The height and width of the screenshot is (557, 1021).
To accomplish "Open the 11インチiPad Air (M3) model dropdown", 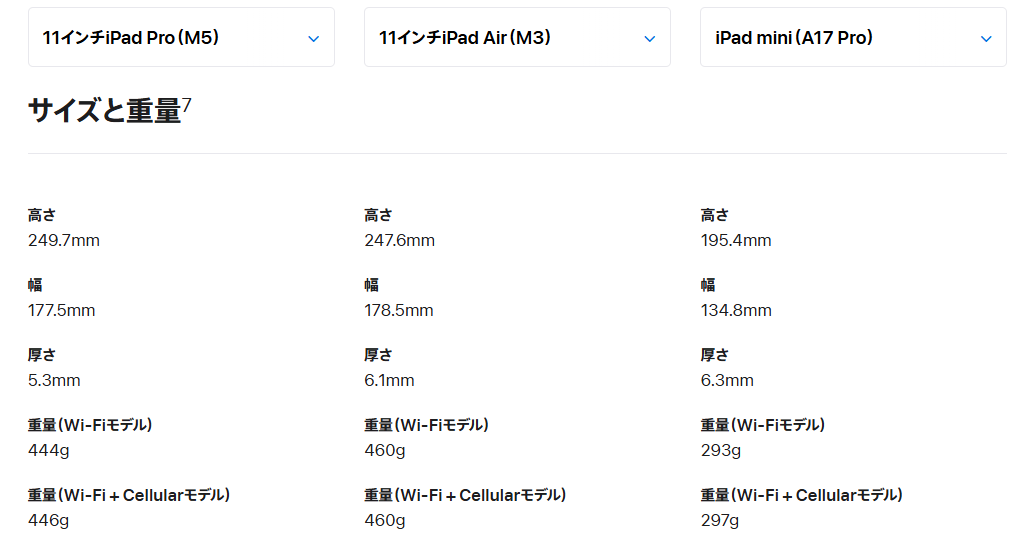I will pyautogui.click(x=517, y=37).
